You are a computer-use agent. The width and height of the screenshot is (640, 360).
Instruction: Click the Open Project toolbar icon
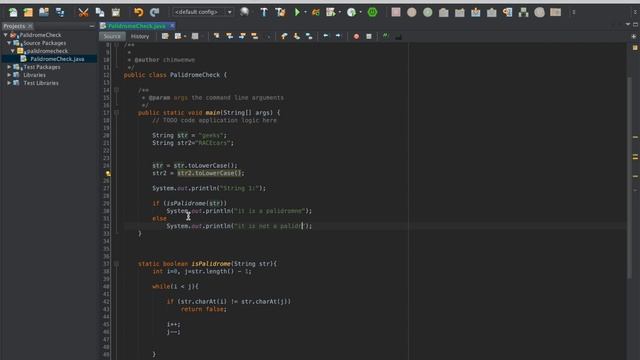[x=44, y=12]
